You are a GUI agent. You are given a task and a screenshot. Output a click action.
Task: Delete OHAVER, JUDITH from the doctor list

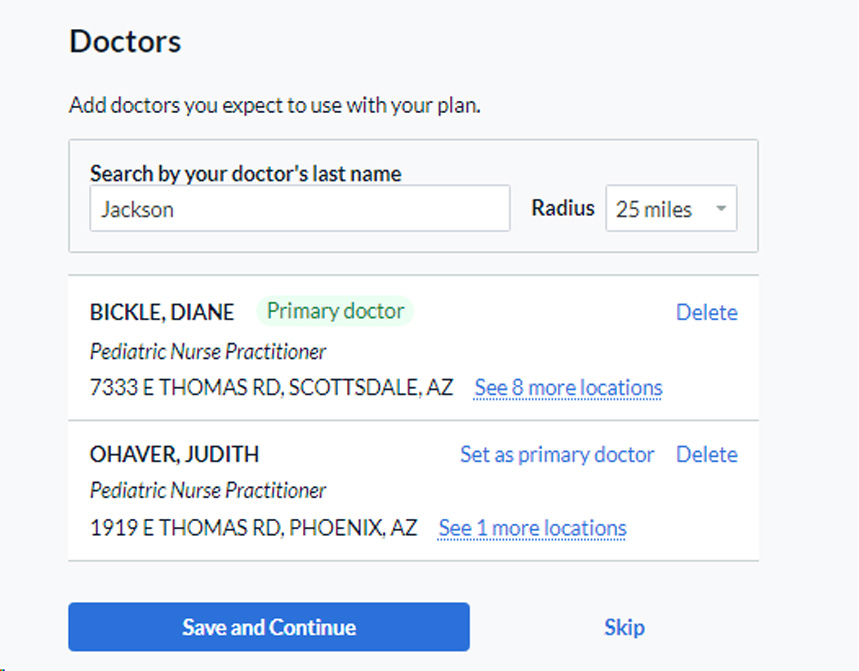tap(706, 454)
